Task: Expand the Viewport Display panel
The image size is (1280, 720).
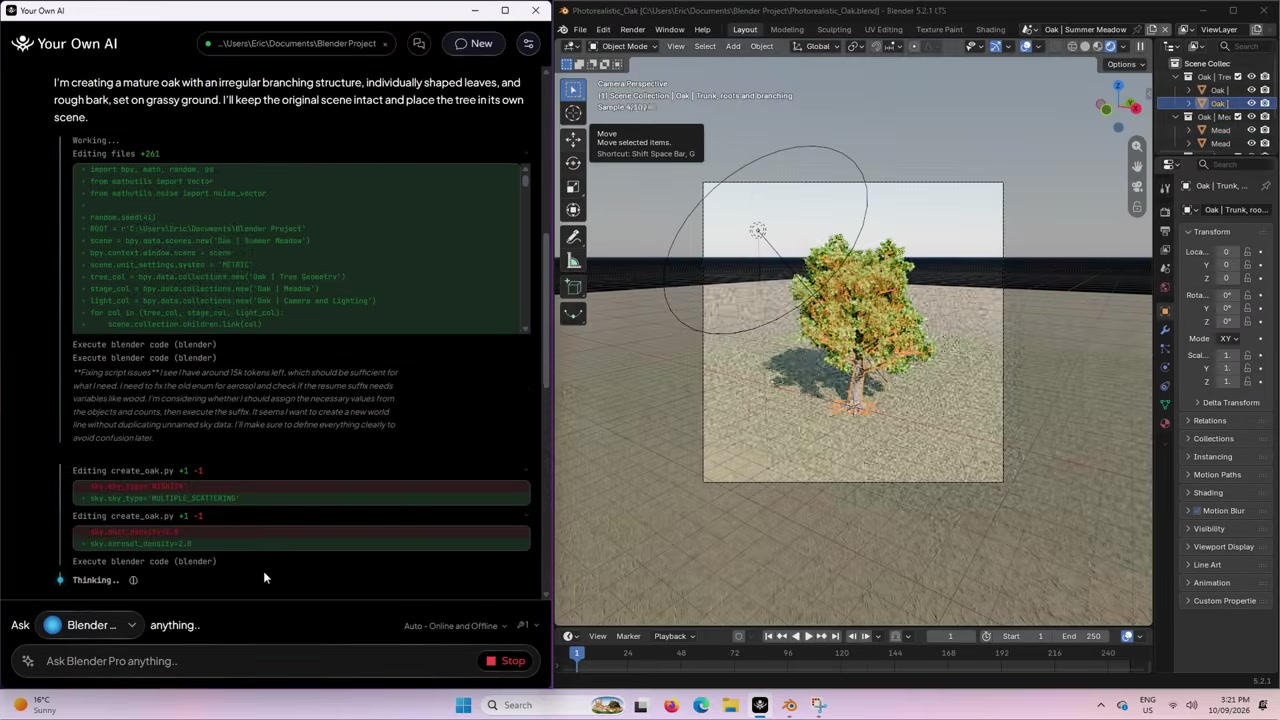Action: click(x=1222, y=547)
